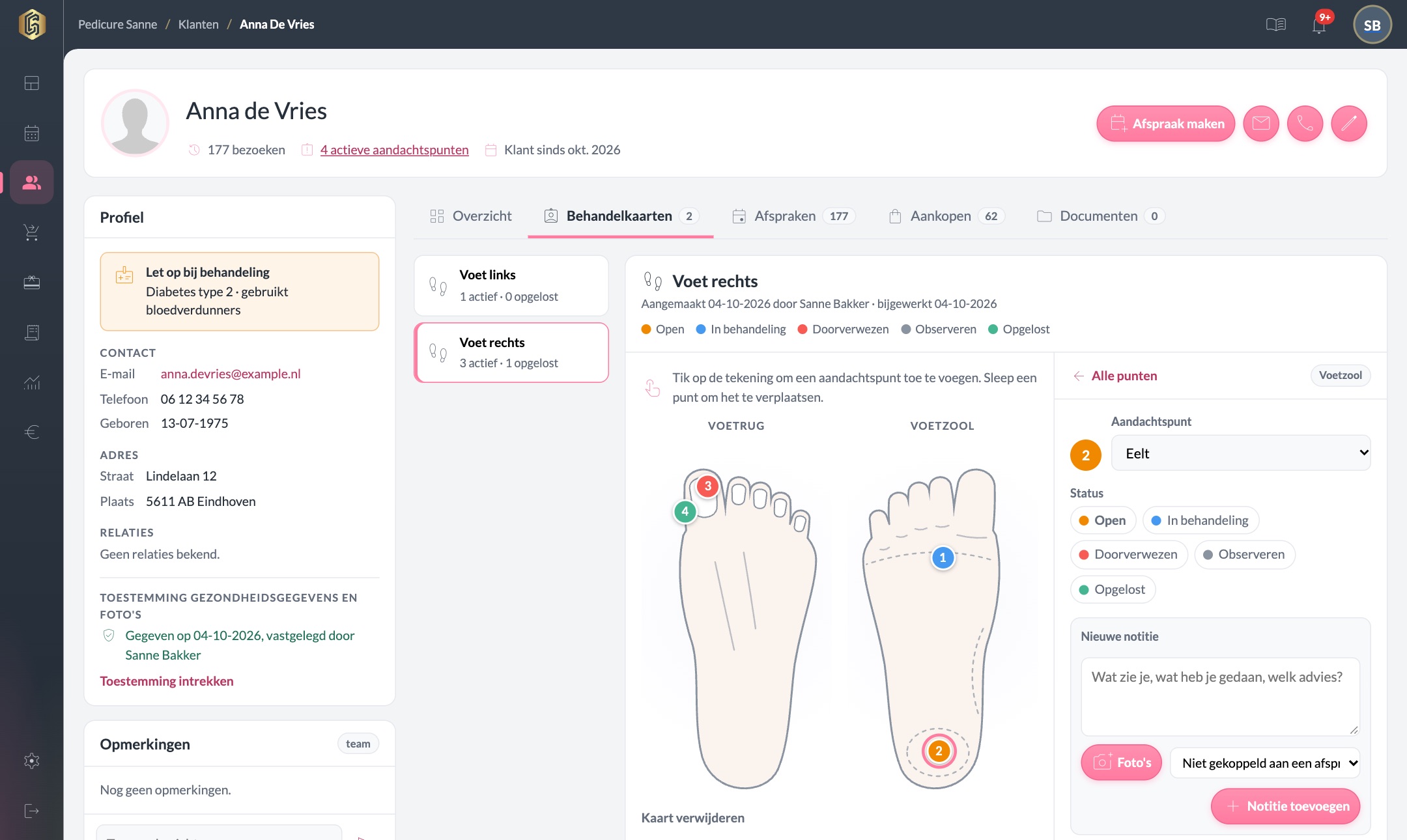Click the pink edit pencil button
The height and width of the screenshot is (840, 1407).
pyautogui.click(x=1348, y=123)
